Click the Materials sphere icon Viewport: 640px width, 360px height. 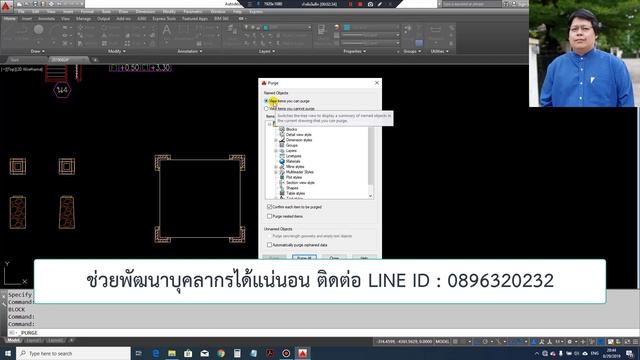282,161
